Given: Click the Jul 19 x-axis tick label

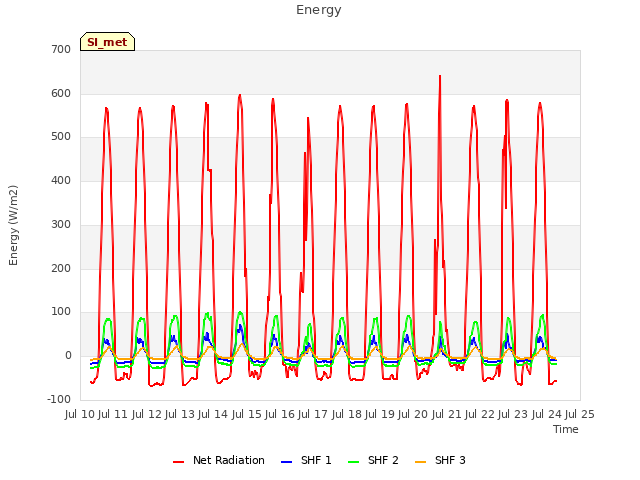Looking at the screenshot, I should 380,415.
